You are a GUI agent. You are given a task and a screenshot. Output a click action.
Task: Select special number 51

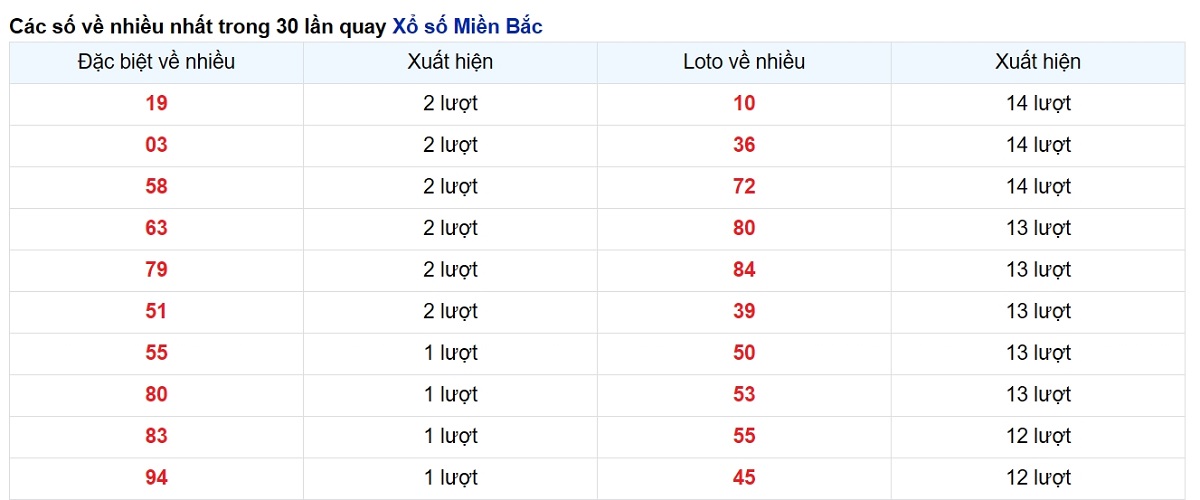[156, 312]
